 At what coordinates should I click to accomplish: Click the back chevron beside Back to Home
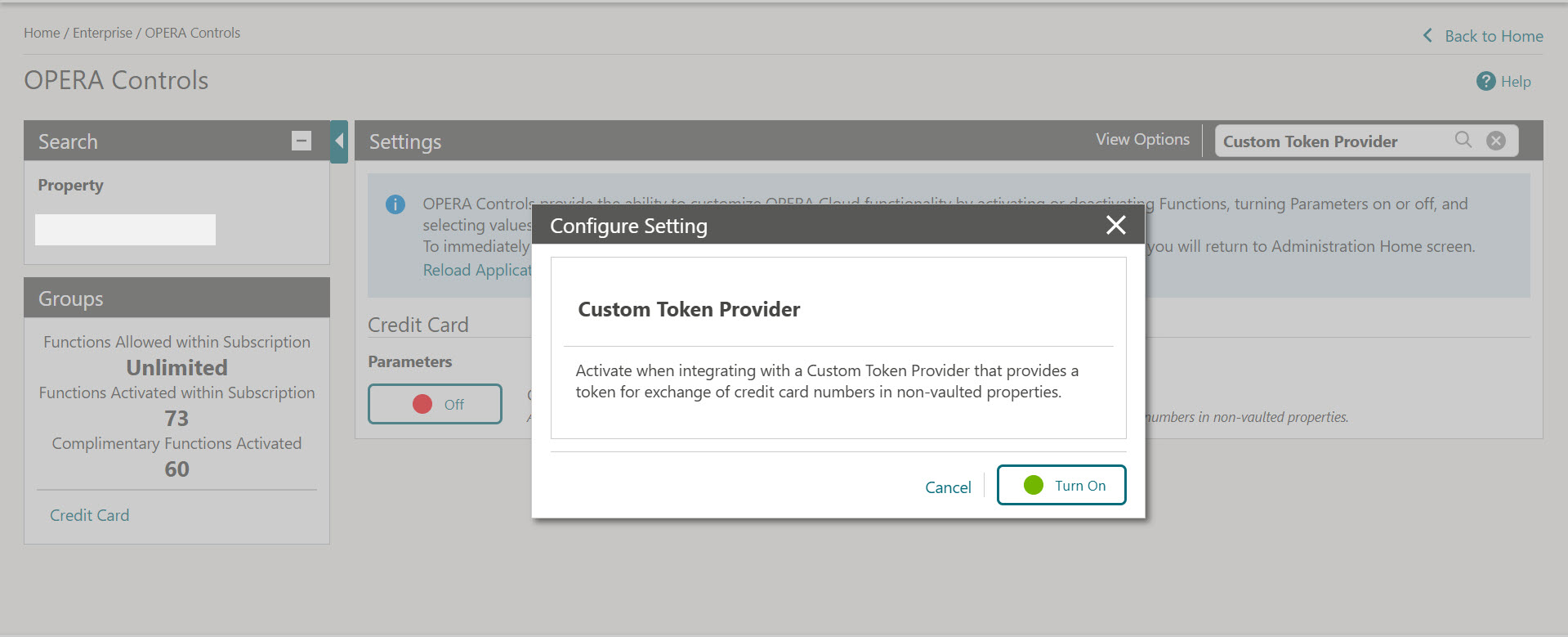pyautogui.click(x=1427, y=35)
